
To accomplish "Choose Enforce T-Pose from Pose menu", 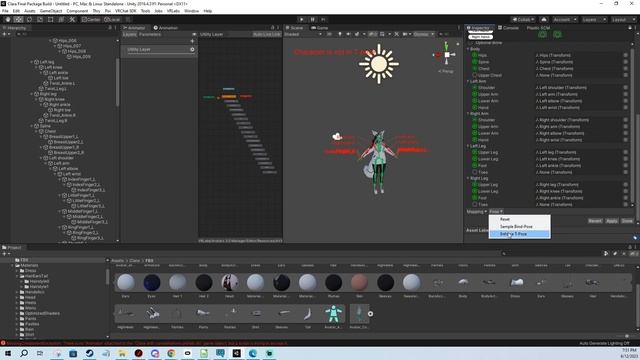I will [520, 234].
